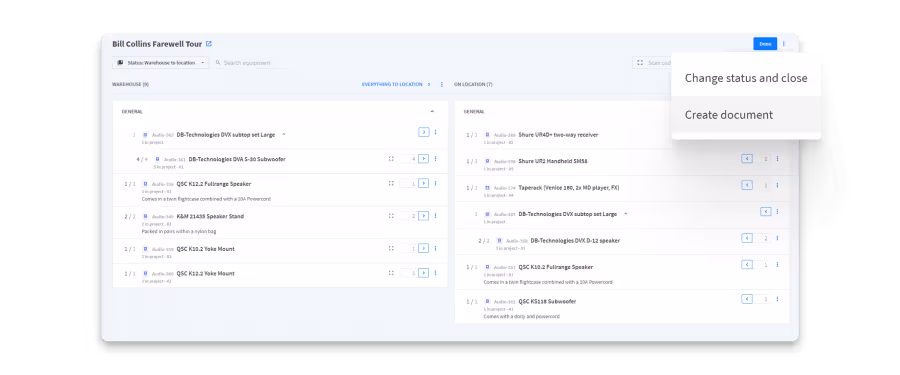The width and height of the screenshot is (900, 375).
Task: Return Shure UR2 Handheld SM58 to warehouse
Action: (747, 158)
